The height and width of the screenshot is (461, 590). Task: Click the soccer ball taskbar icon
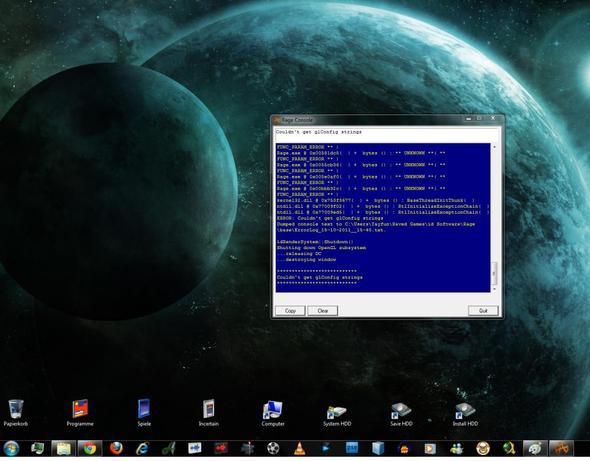(x=273, y=448)
